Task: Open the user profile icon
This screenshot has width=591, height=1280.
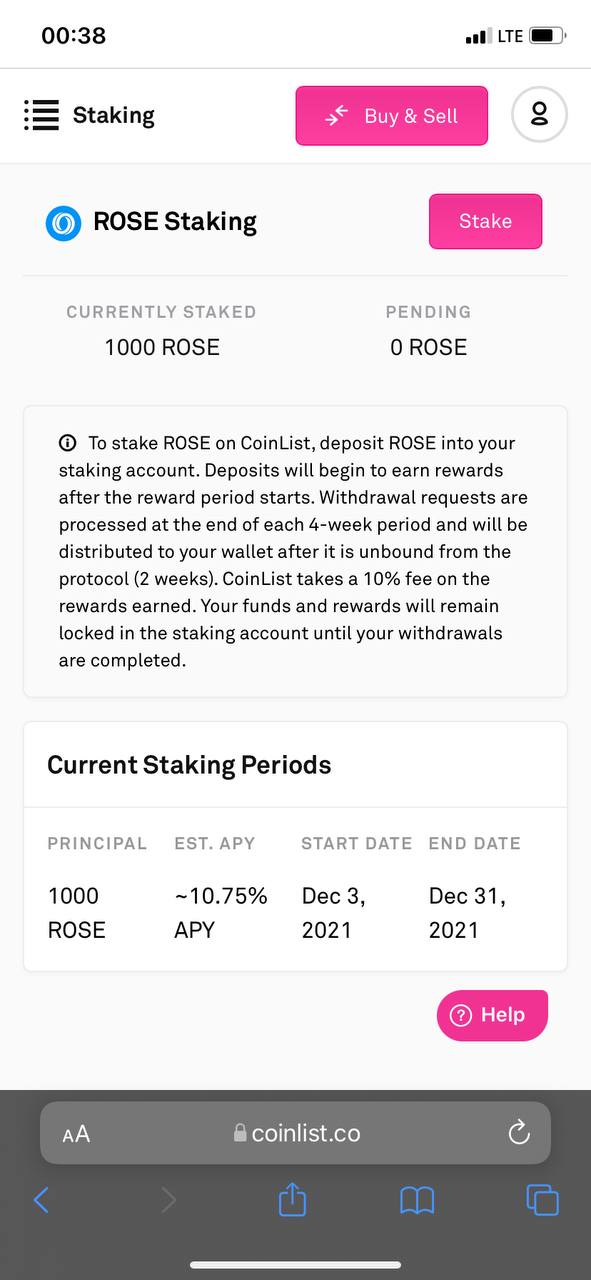Action: (539, 115)
